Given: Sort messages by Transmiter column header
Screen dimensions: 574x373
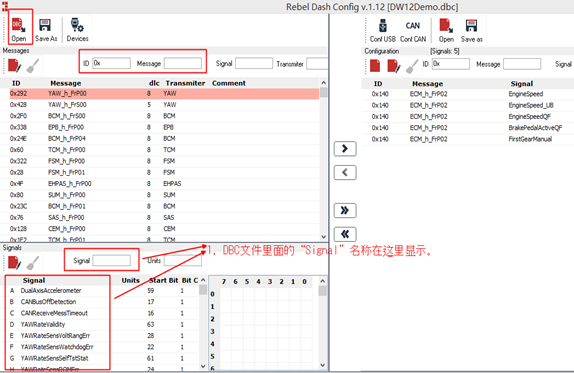Looking at the screenshot, I should click(185, 83).
